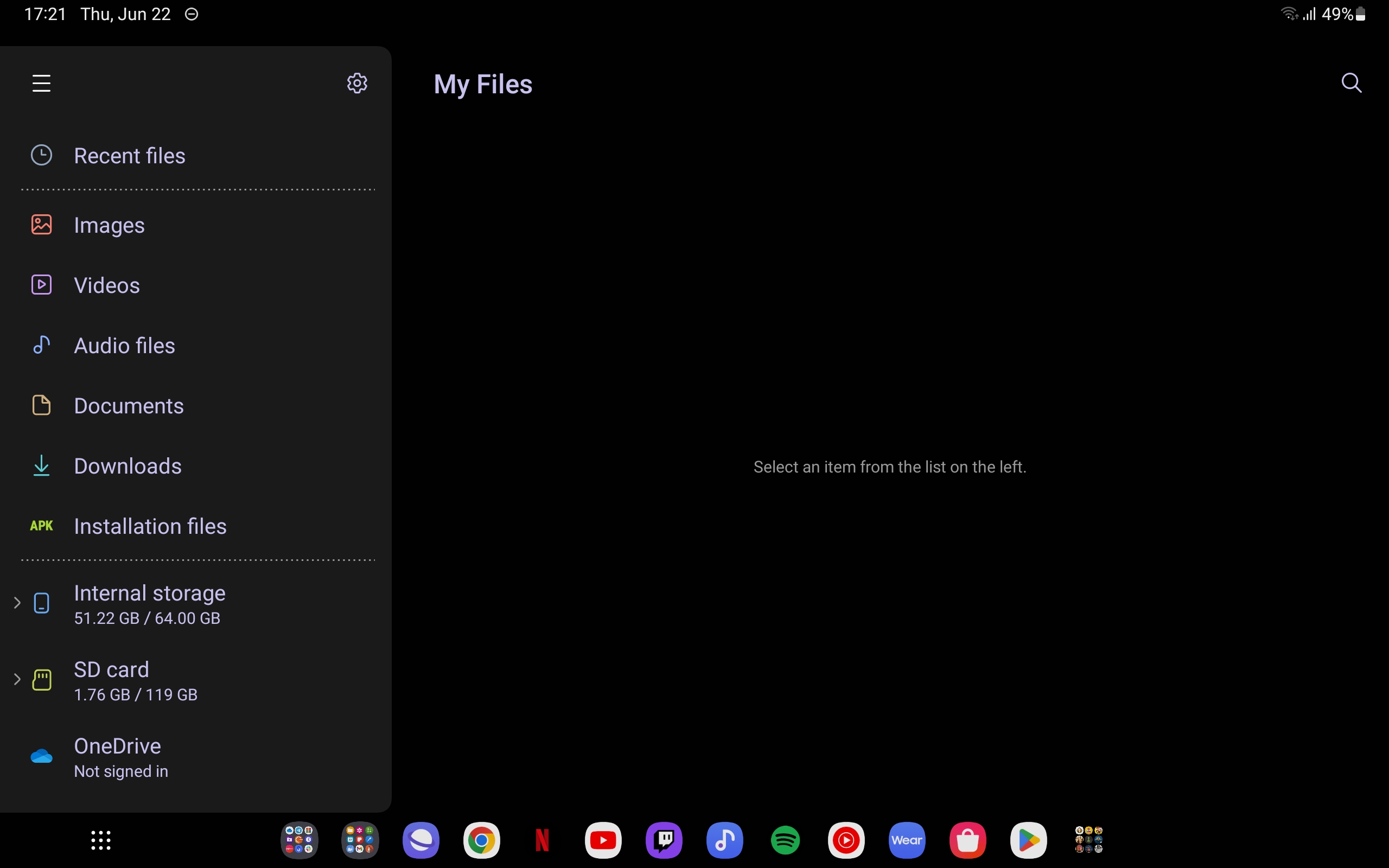Open the app drawer grid icon
The height and width of the screenshot is (868, 1389).
101,840
